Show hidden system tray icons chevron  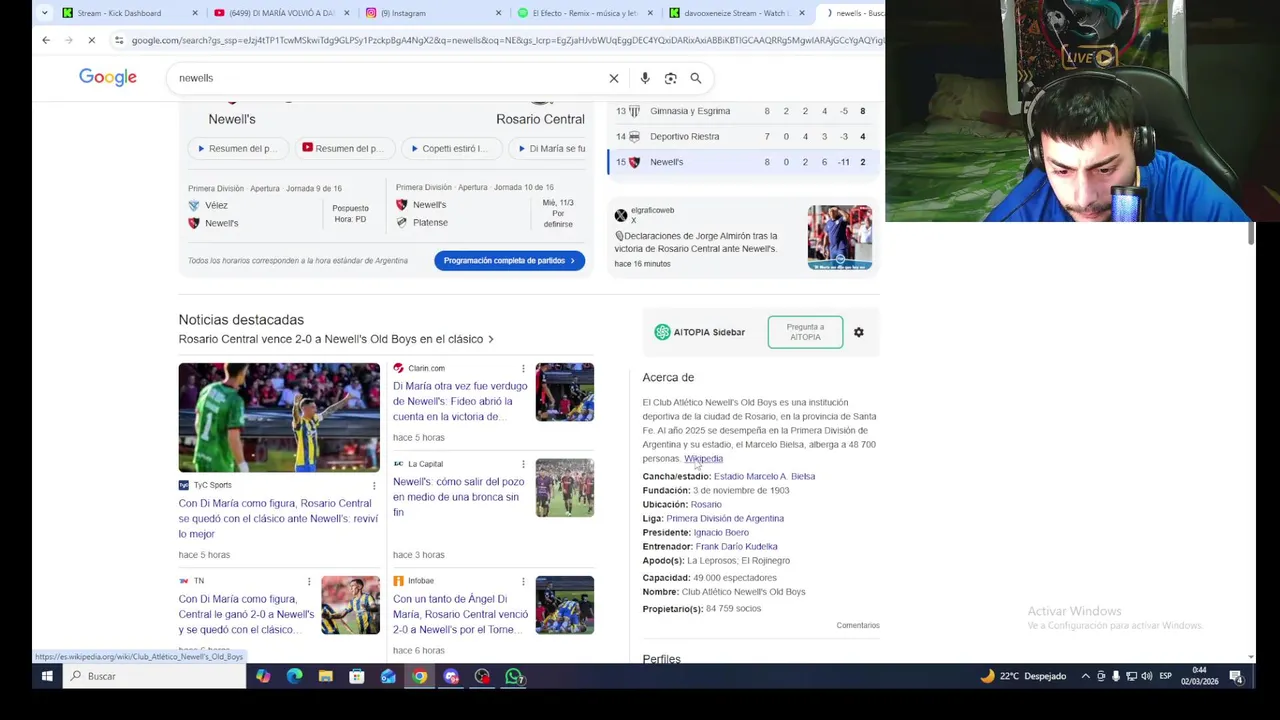1085,676
